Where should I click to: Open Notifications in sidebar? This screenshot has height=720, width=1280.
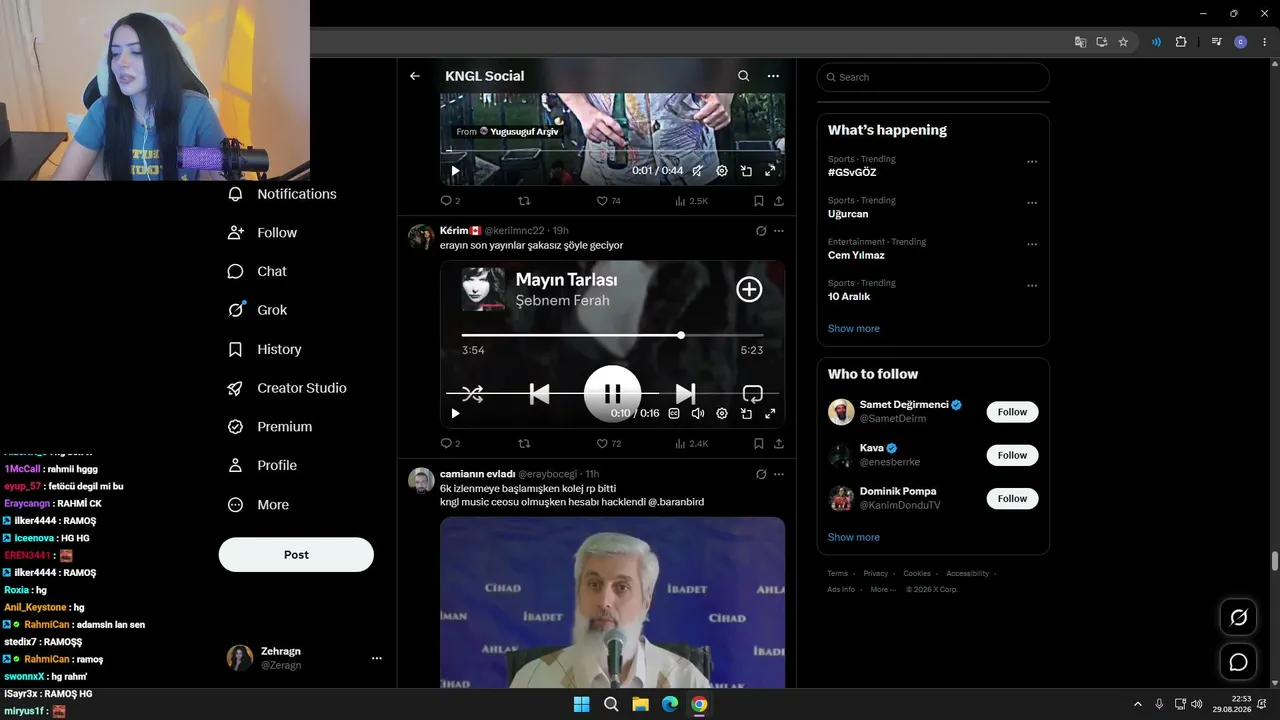click(x=283, y=194)
